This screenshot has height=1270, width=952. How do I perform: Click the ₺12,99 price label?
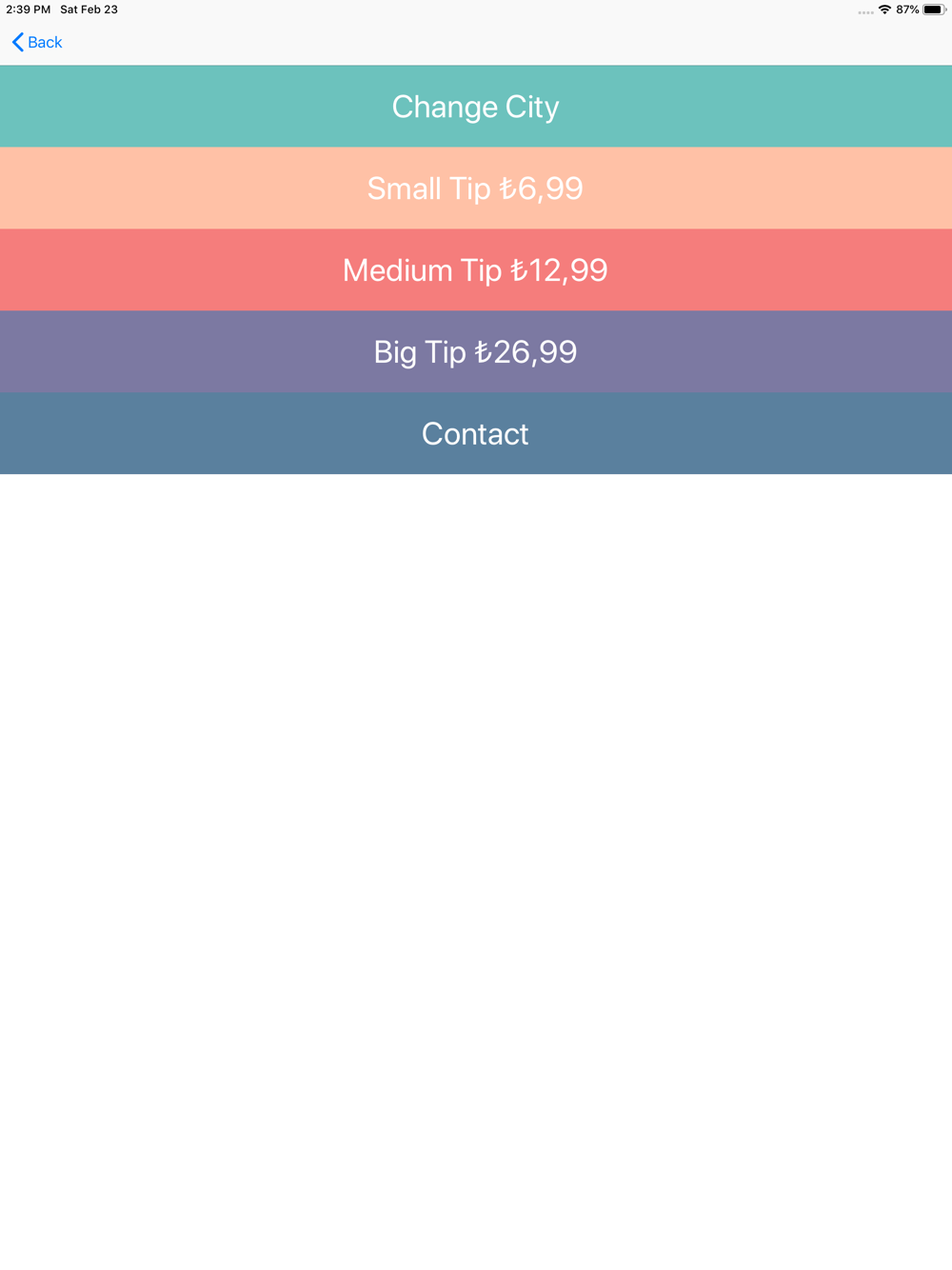(559, 270)
